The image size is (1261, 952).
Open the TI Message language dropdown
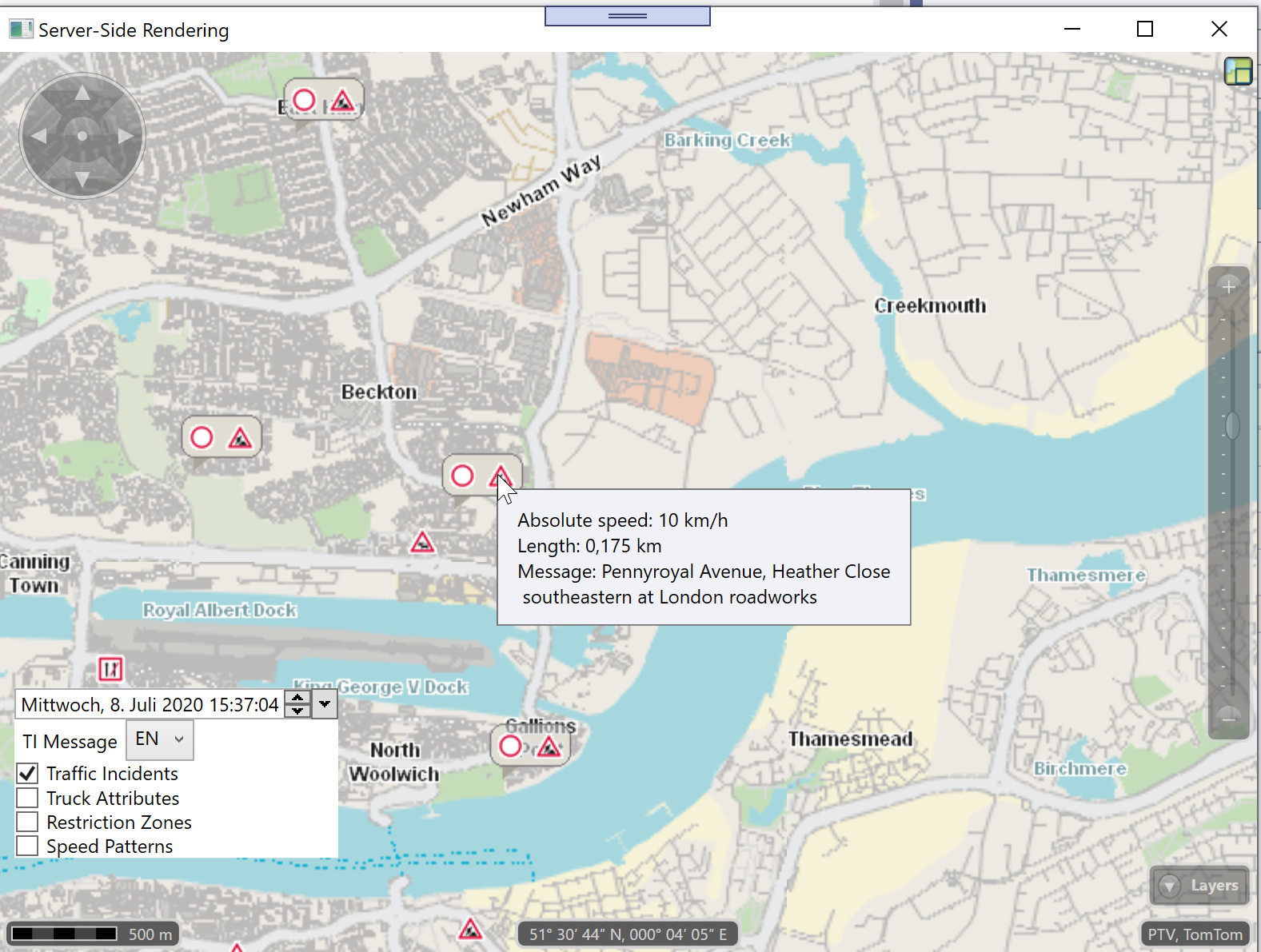(160, 739)
